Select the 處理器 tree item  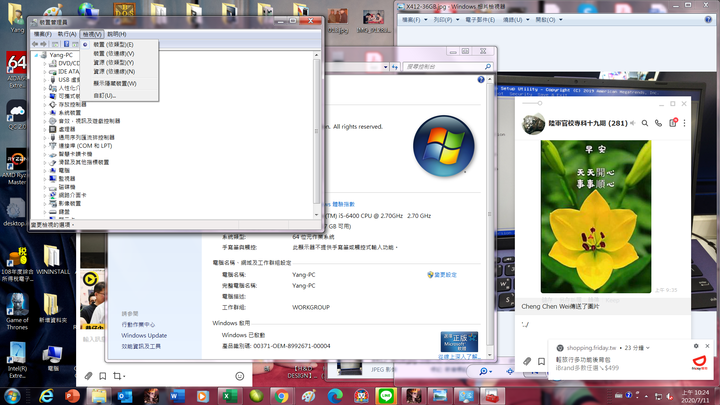67,129
